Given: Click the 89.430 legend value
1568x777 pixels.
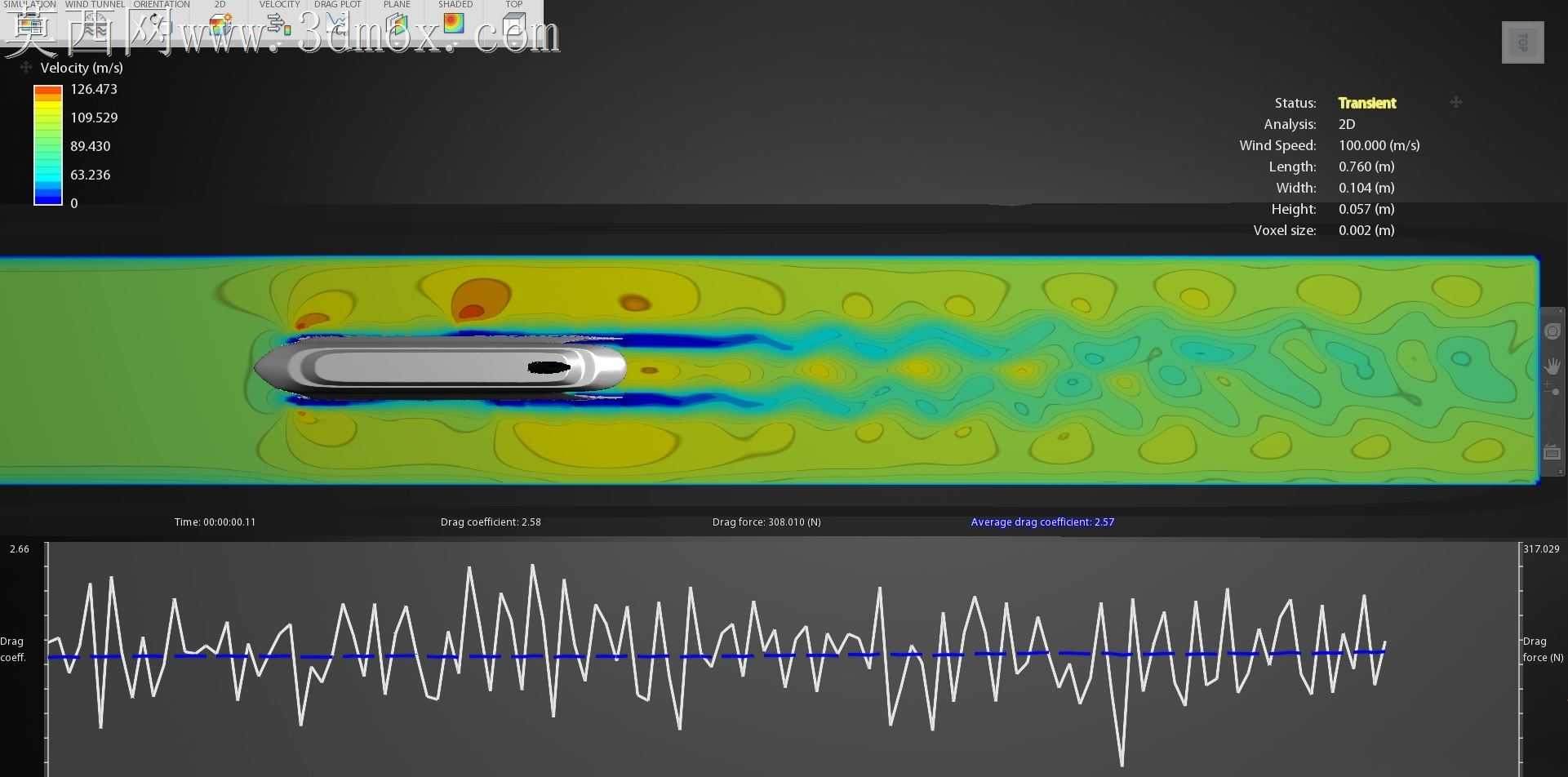Looking at the screenshot, I should 90,146.
